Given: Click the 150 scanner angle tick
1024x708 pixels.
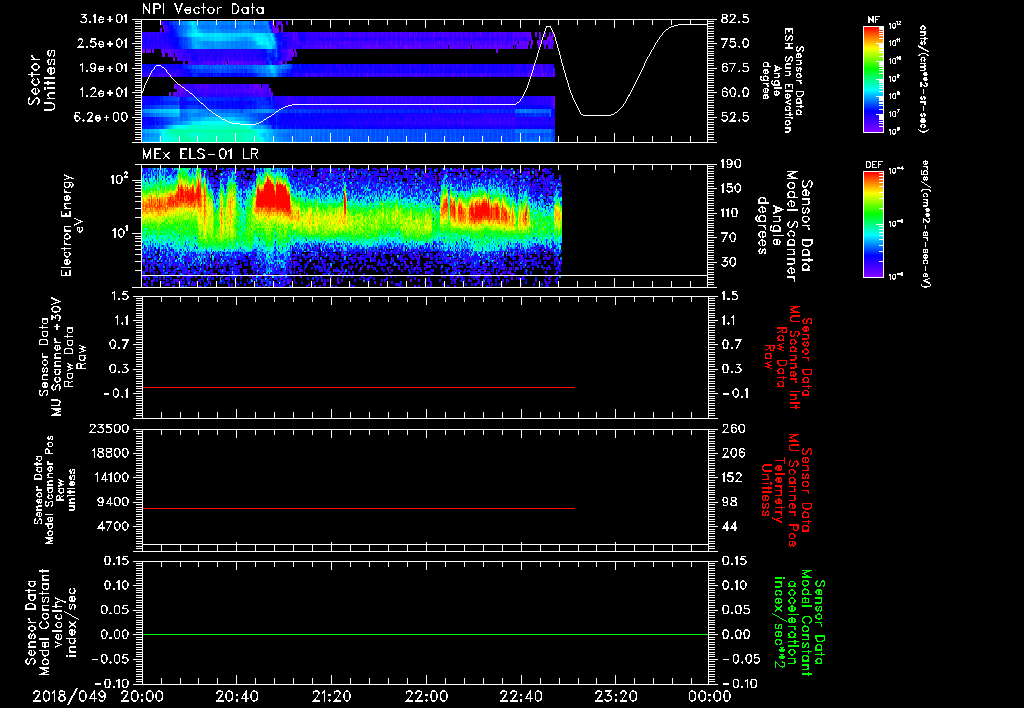Looking at the screenshot, I should (x=731, y=188).
